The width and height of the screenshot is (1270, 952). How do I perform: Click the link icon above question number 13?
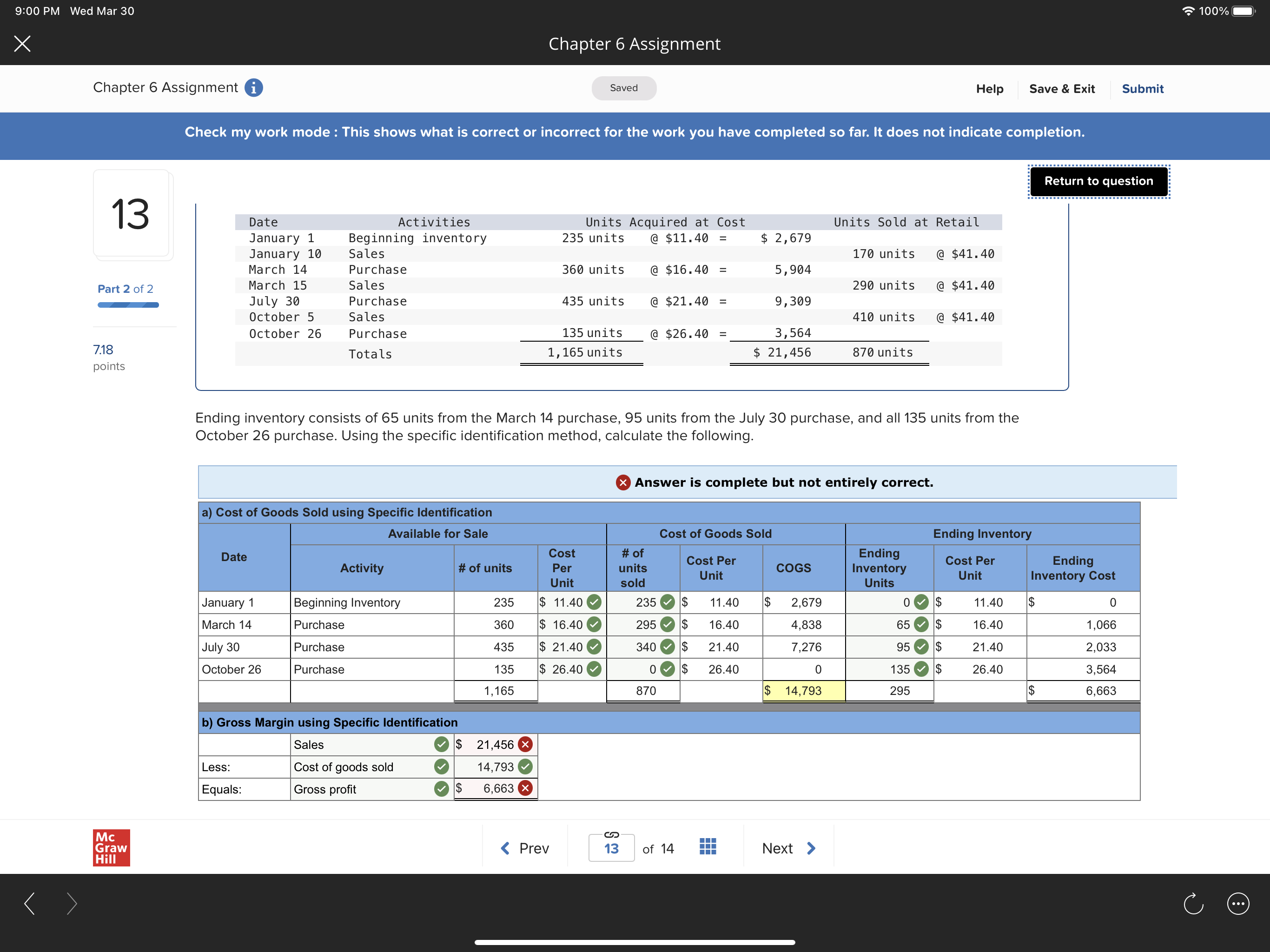[611, 834]
